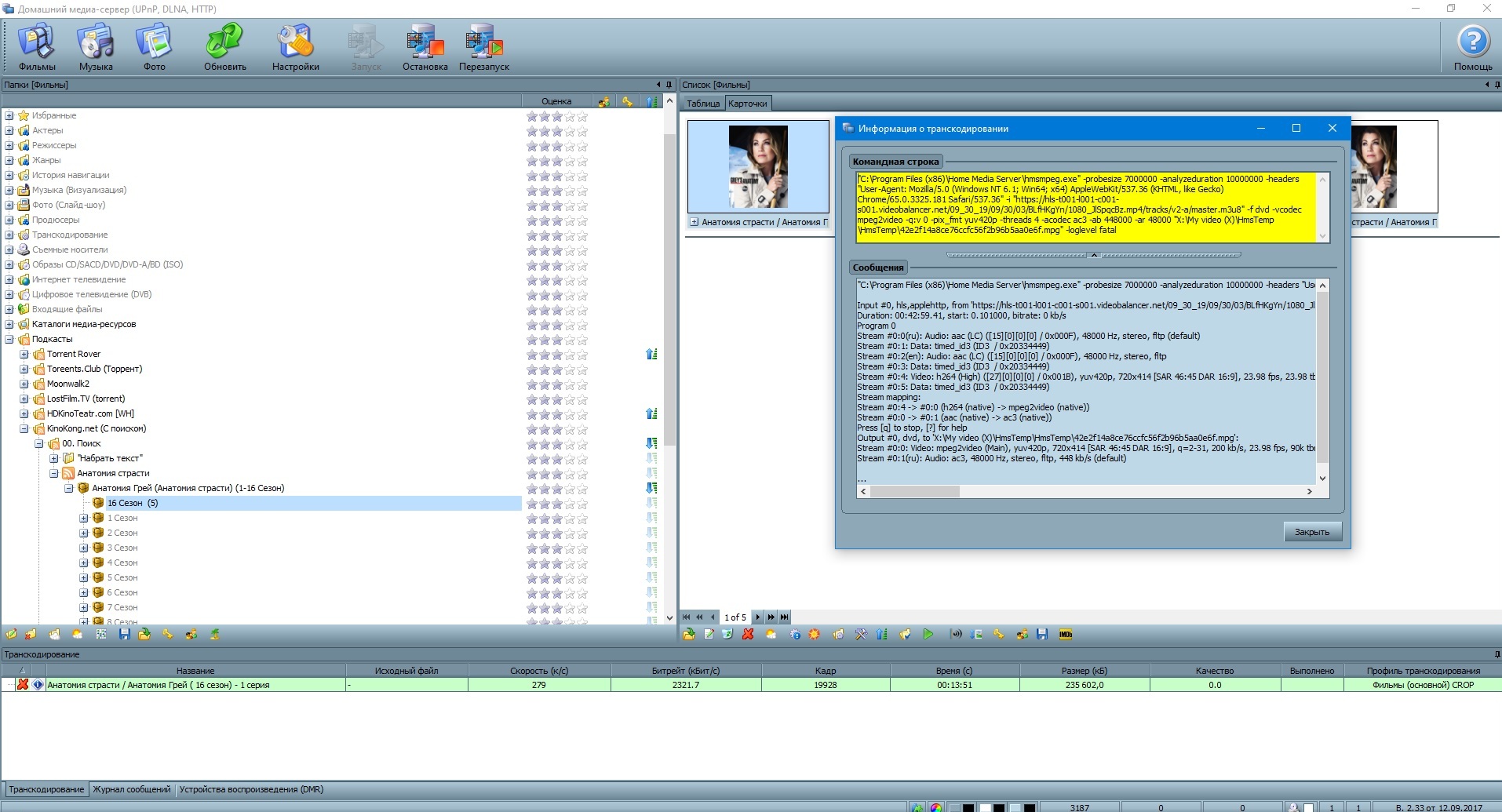Click the green play icon in list toolbar

point(928,635)
